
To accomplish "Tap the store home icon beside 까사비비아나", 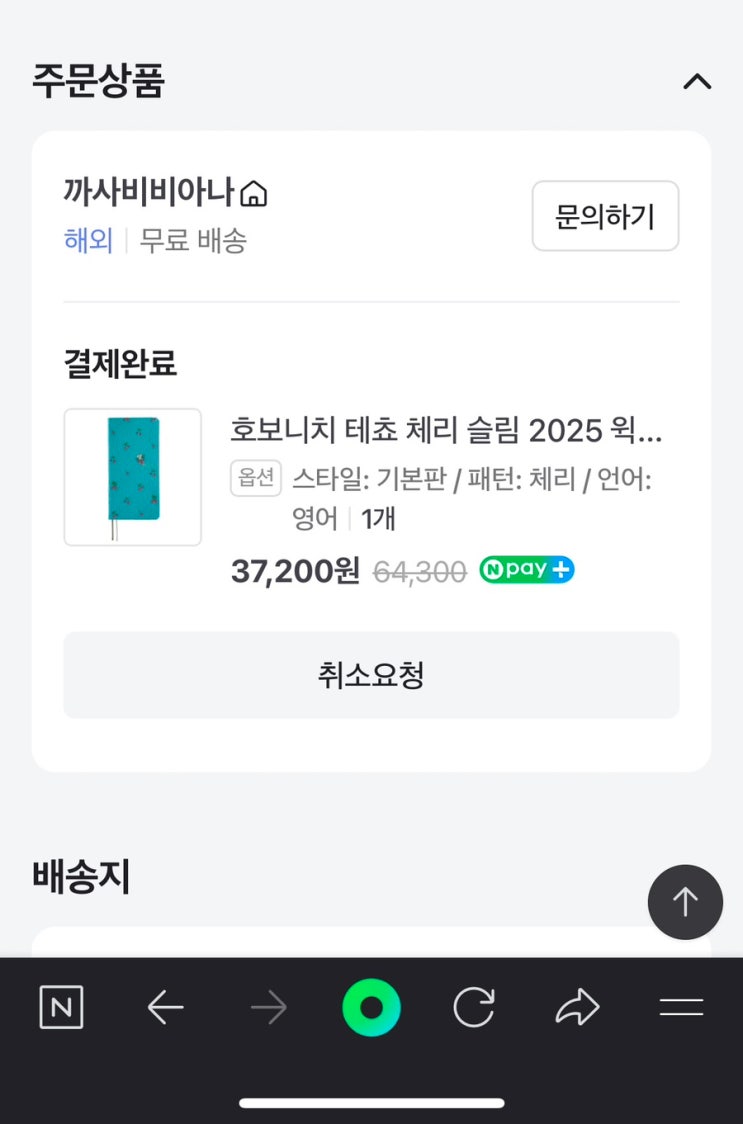I will coord(255,192).
